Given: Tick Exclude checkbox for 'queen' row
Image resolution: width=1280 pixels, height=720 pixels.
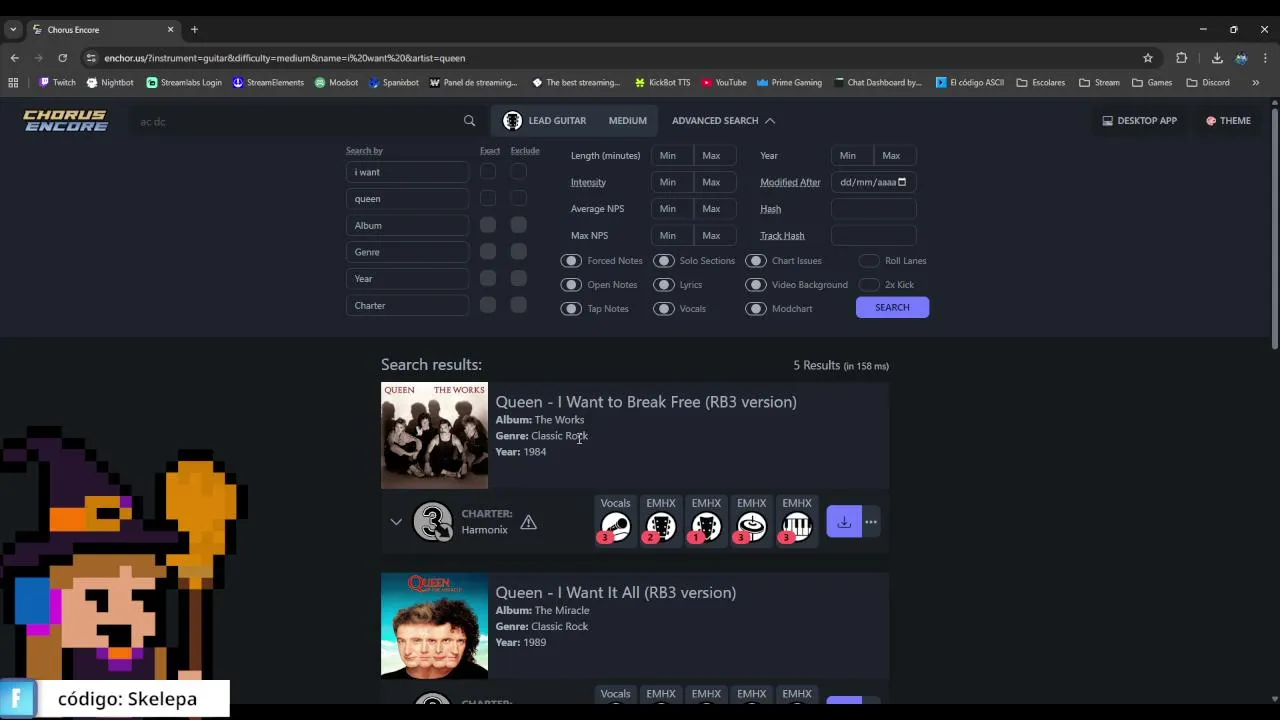Looking at the screenshot, I should click(518, 198).
